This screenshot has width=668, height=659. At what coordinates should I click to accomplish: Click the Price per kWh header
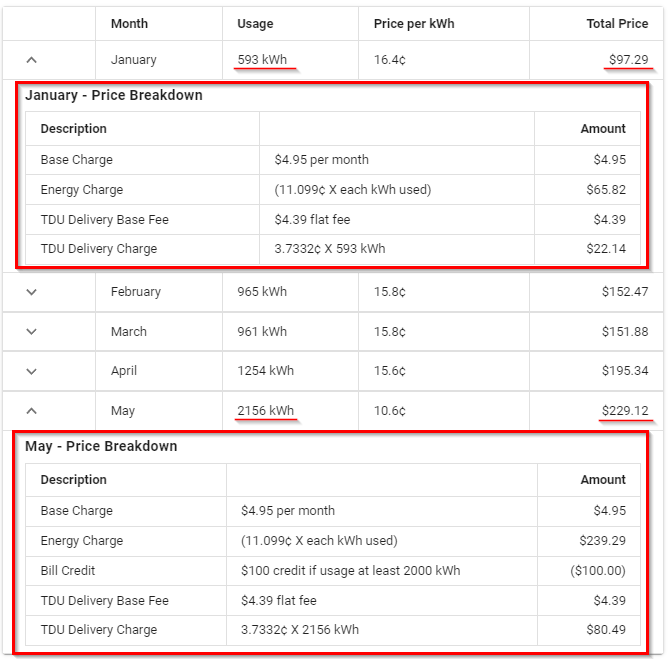tap(414, 24)
